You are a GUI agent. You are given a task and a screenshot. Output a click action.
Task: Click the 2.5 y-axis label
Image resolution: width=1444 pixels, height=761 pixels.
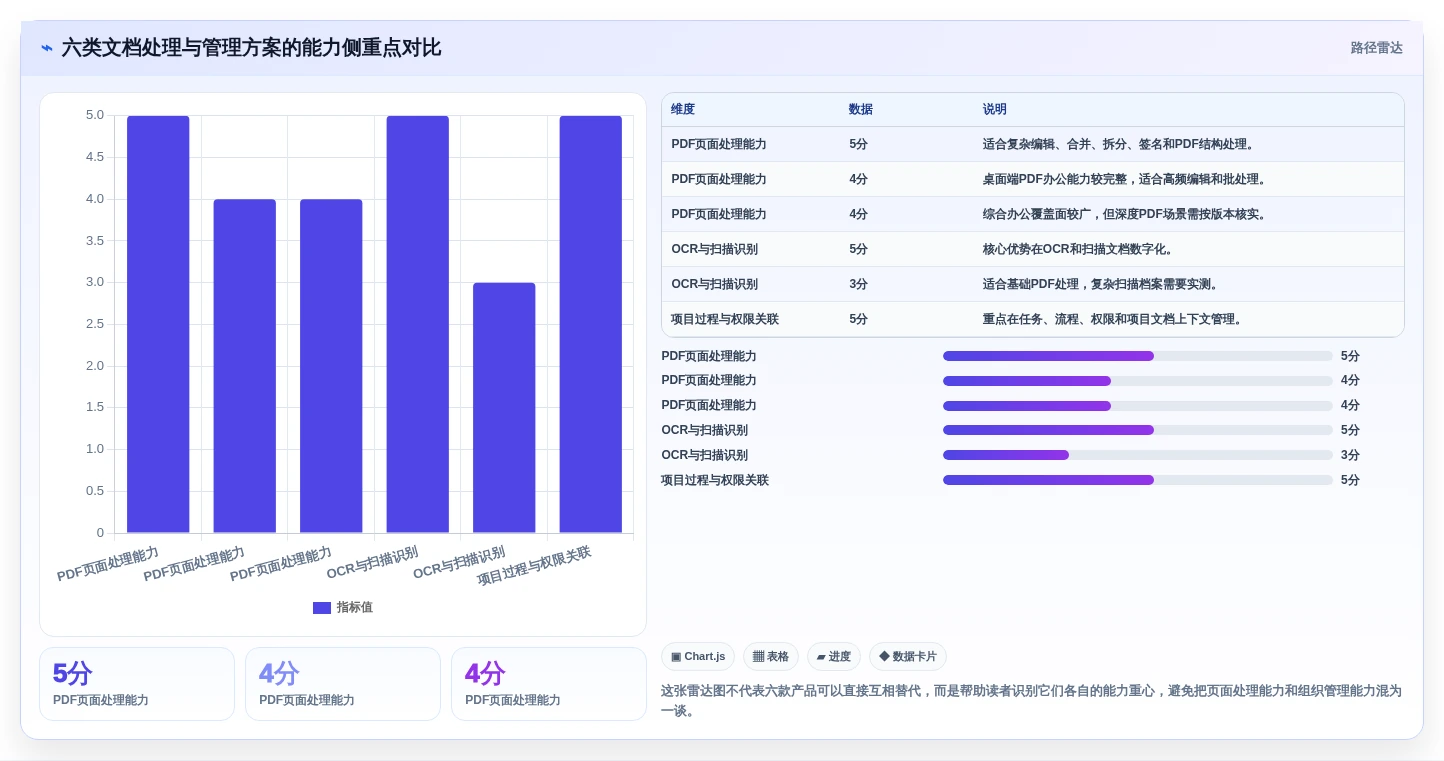pyautogui.click(x=95, y=324)
